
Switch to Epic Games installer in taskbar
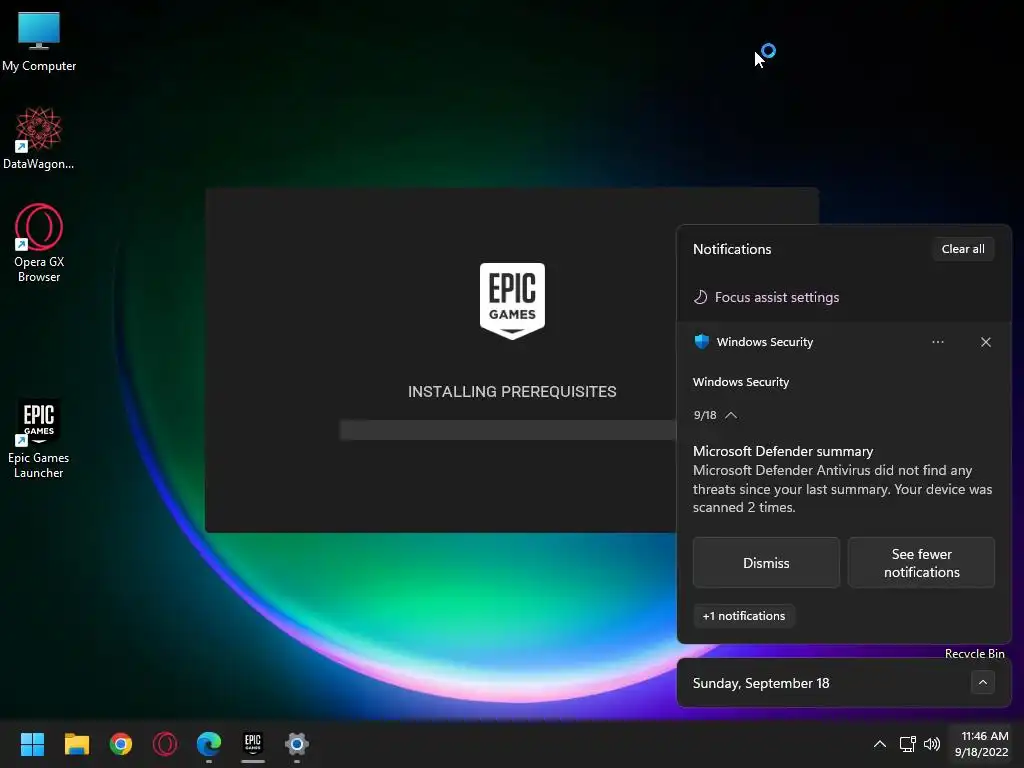(253, 744)
